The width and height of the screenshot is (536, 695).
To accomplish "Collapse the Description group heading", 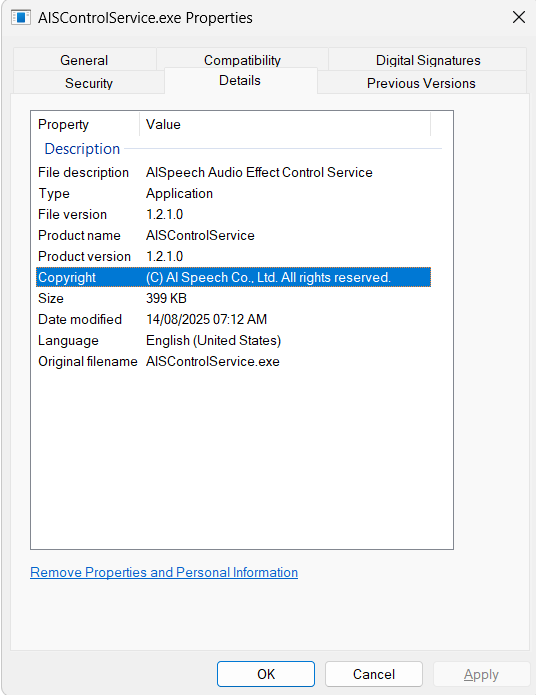I will click(x=82, y=148).
